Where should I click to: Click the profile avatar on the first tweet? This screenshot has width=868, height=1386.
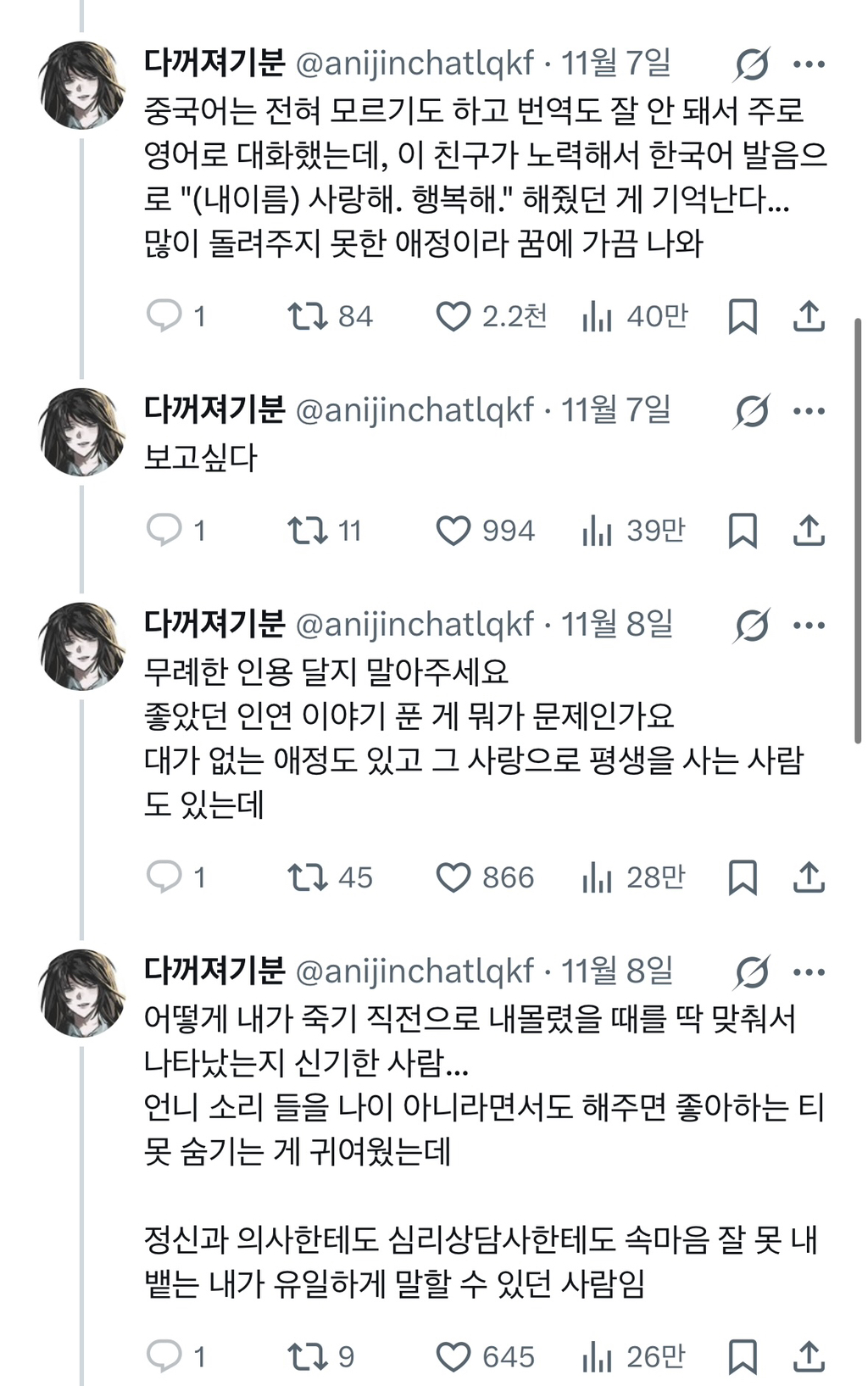[81, 81]
